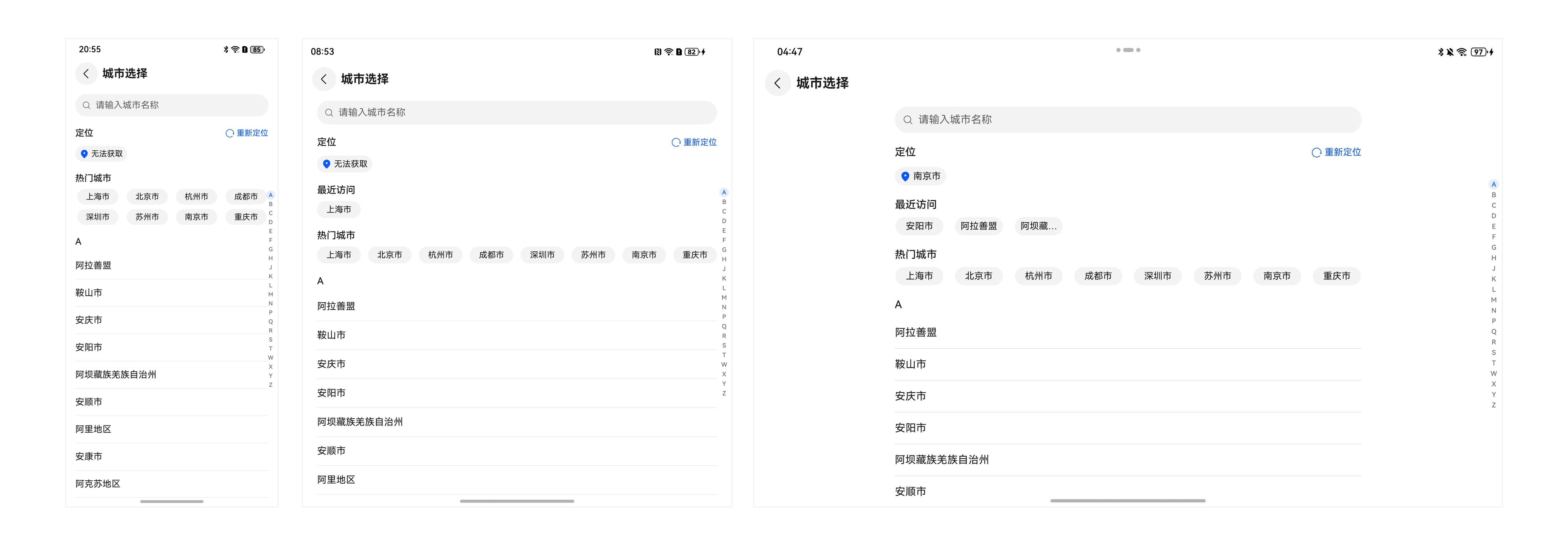Choose 深圳市 from 热门城市 in middle panel

point(542,255)
